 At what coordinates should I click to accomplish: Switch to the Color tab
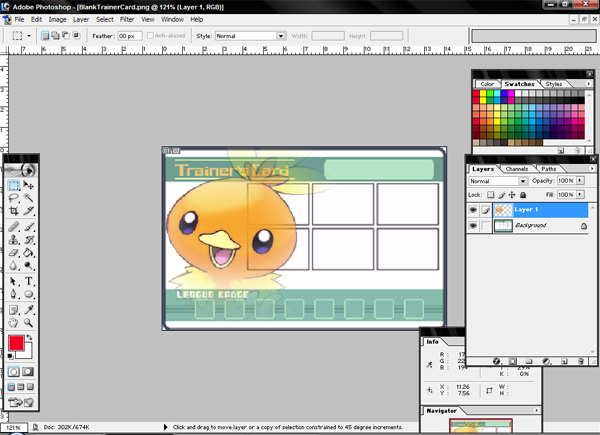point(487,84)
